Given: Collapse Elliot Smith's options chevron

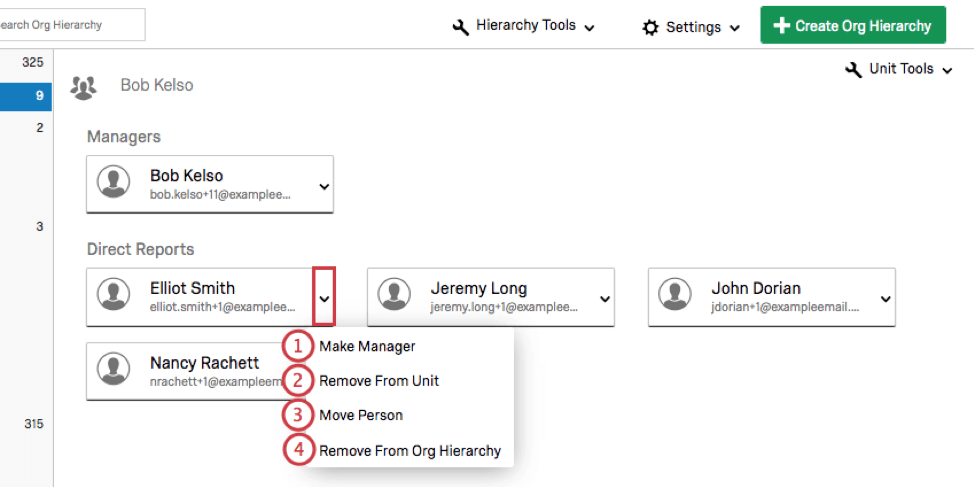Looking at the screenshot, I should (323, 297).
